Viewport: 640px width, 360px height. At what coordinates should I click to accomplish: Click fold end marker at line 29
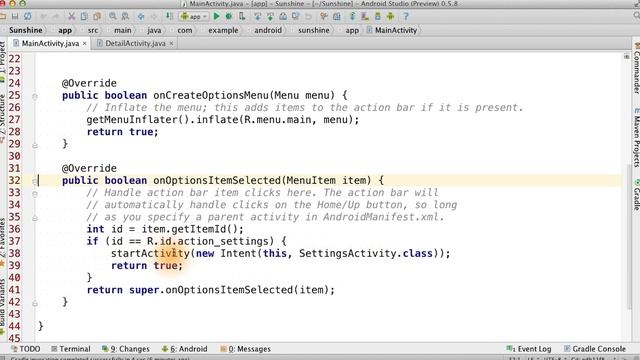35,145
